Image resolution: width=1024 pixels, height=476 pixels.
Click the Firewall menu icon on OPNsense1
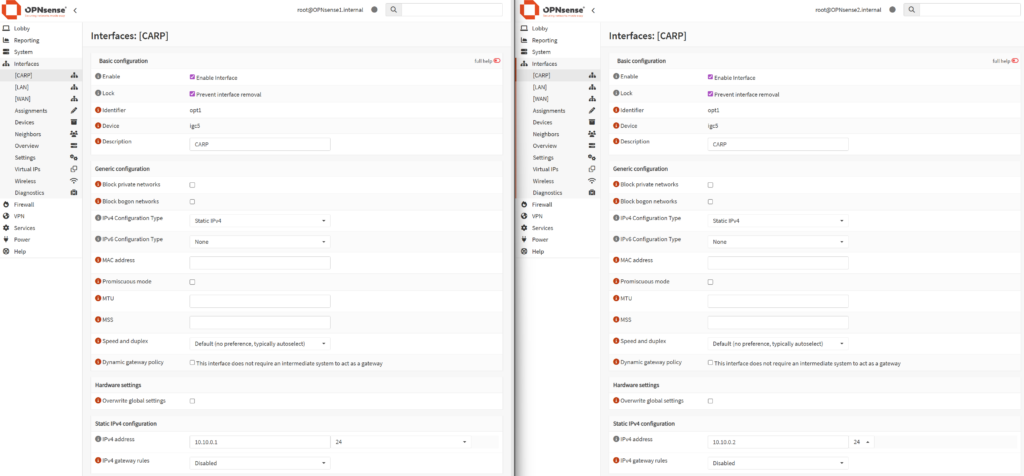click(6, 204)
